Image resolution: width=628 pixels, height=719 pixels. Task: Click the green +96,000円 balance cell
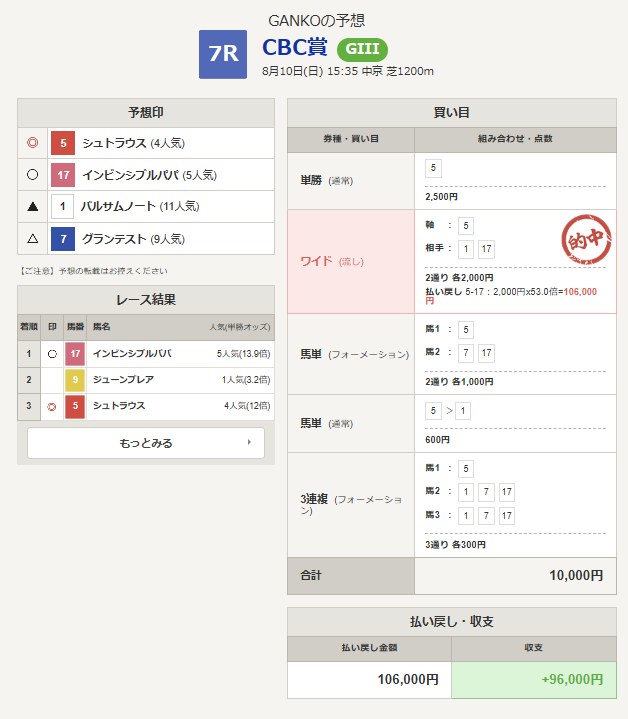pyautogui.click(x=534, y=680)
